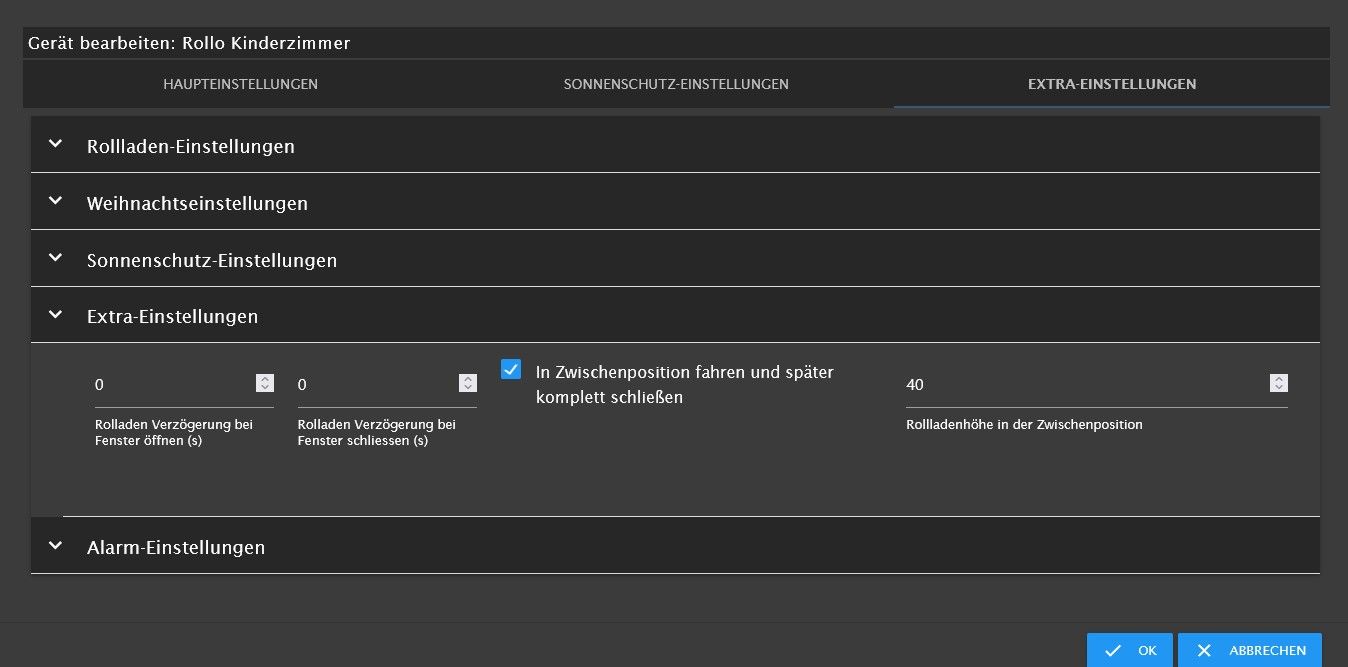Click label Rolladen Verzögerung bei Fenster öffnen

174,432
